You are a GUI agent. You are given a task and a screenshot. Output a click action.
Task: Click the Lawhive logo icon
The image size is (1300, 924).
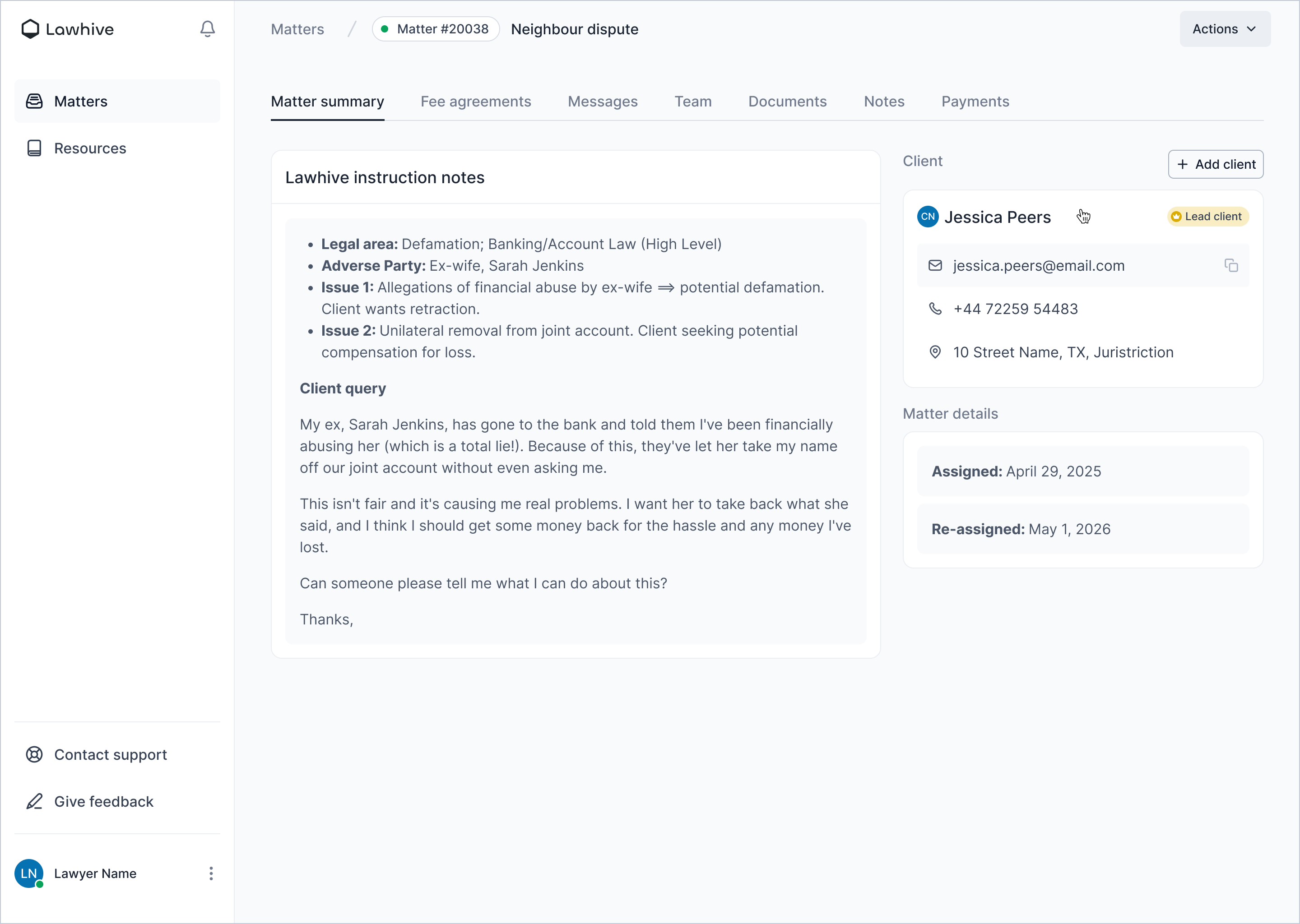30,29
